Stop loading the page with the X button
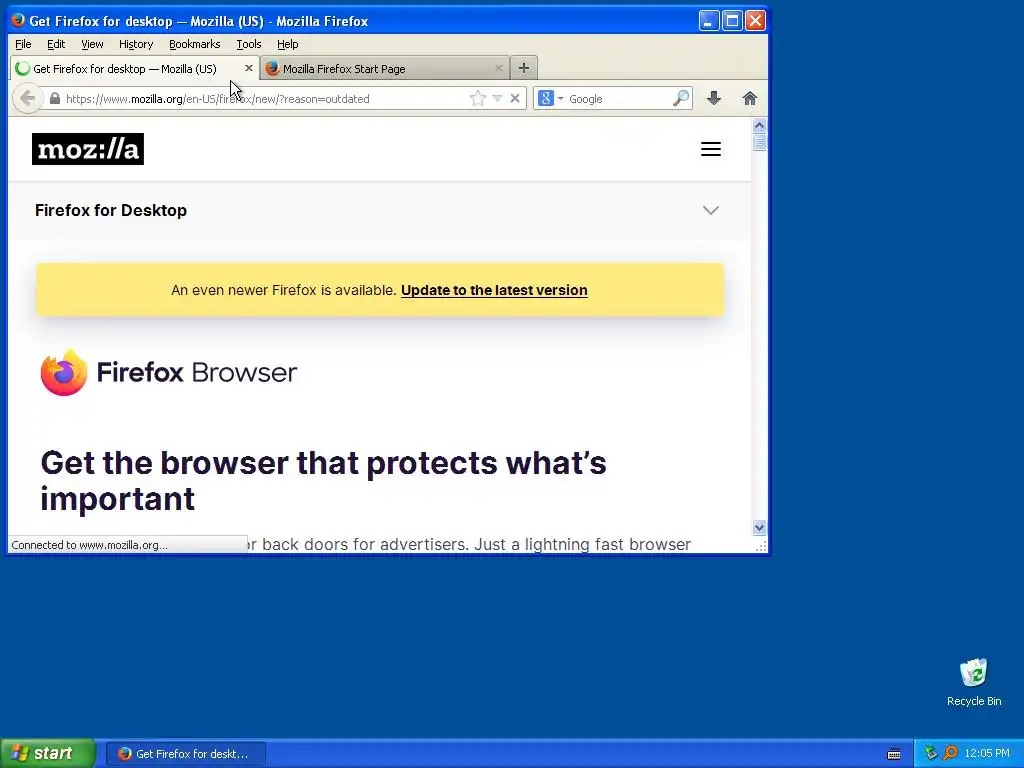Image resolution: width=1024 pixels, height=768 pixels. 515,99
